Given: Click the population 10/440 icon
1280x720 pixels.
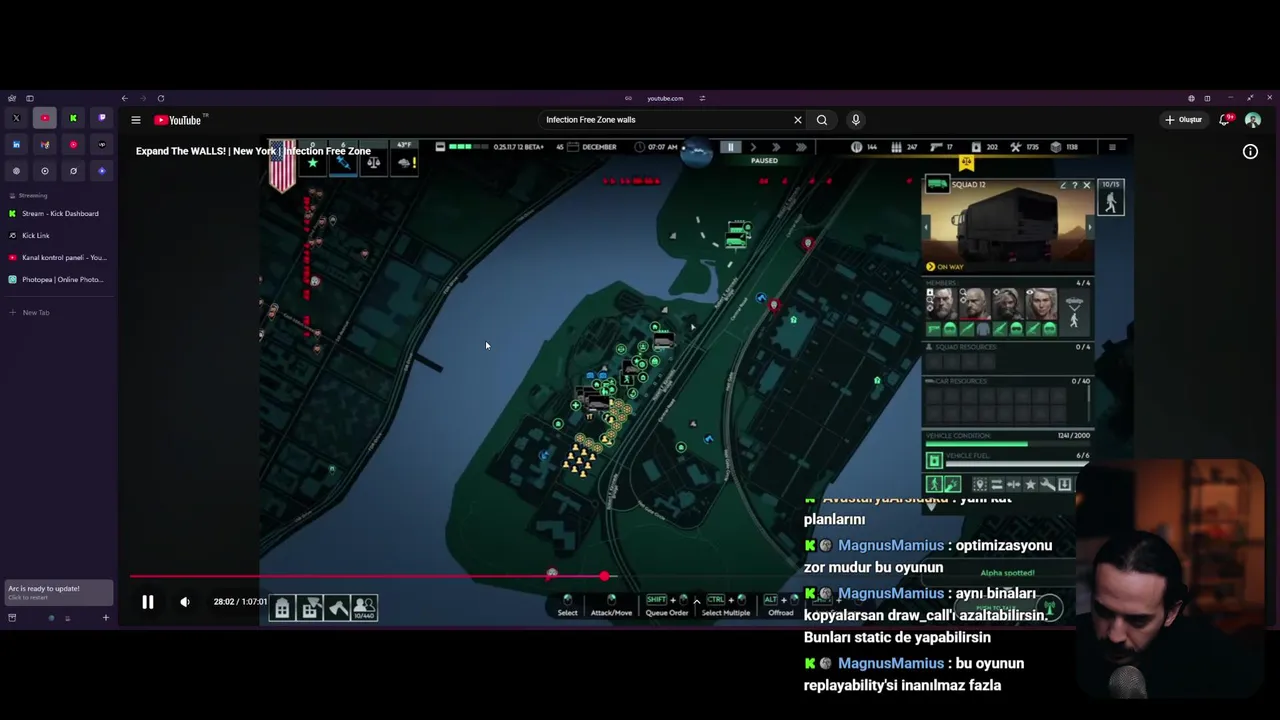Looking at the screenshot, I should click(364, 607).
